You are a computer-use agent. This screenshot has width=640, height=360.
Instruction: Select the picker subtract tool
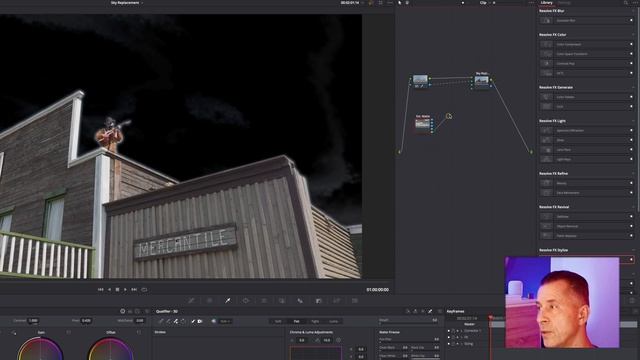coord(168,321)
